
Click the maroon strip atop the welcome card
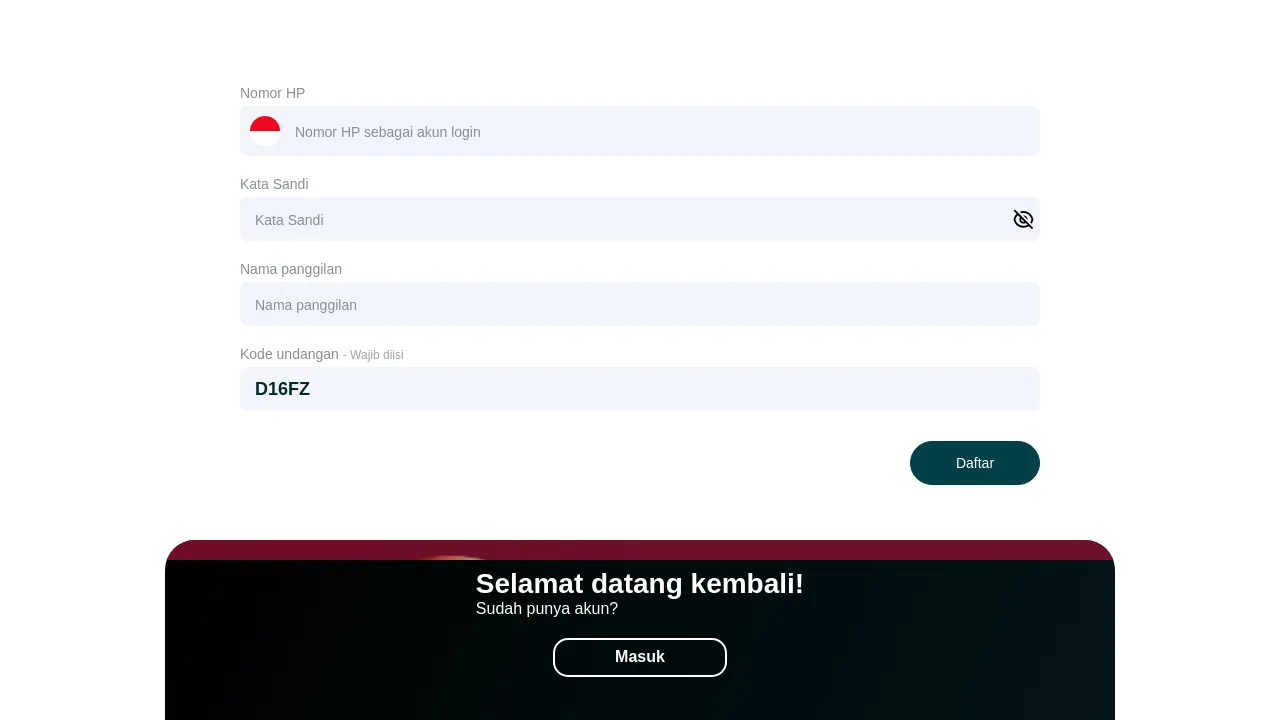point(640,550)
